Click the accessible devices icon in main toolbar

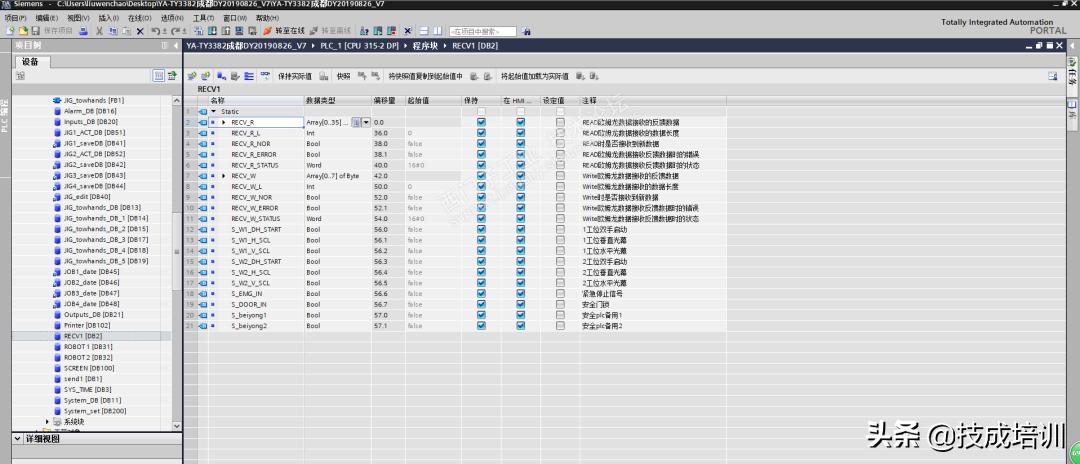click(x=364, y=31)
